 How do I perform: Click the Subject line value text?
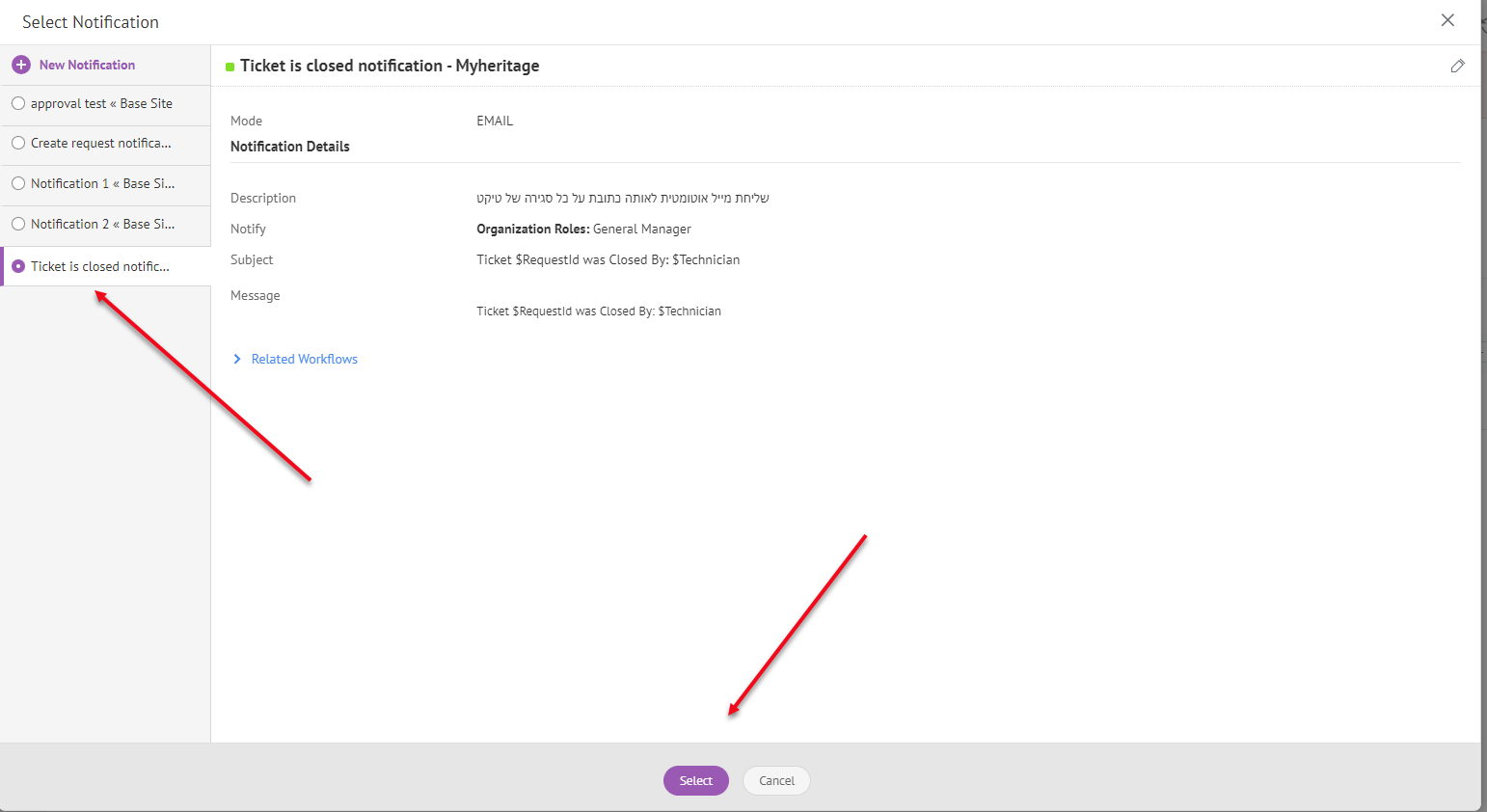[x=608, y=259]
